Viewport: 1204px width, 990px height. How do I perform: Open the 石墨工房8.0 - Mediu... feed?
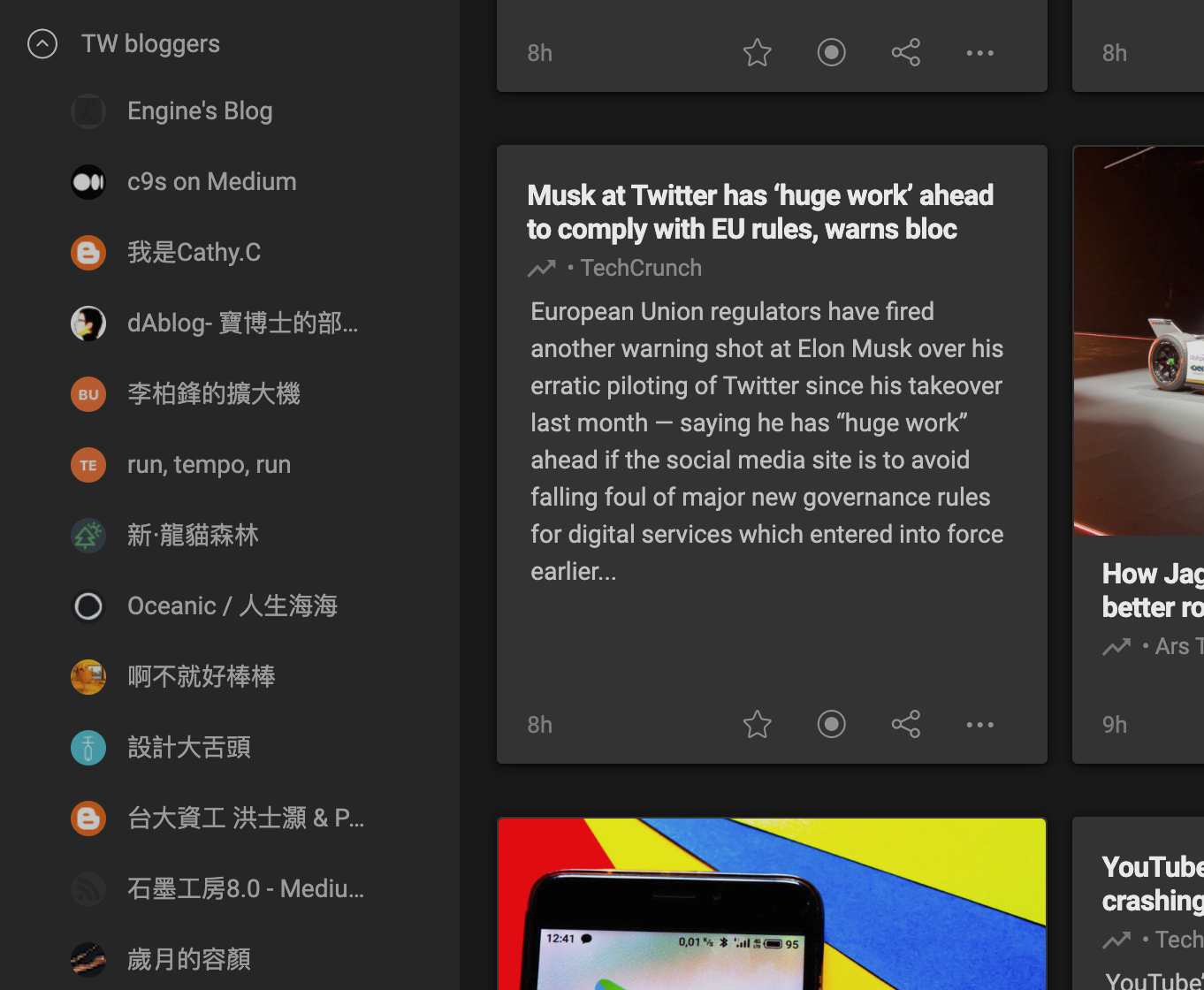point(246,888)
